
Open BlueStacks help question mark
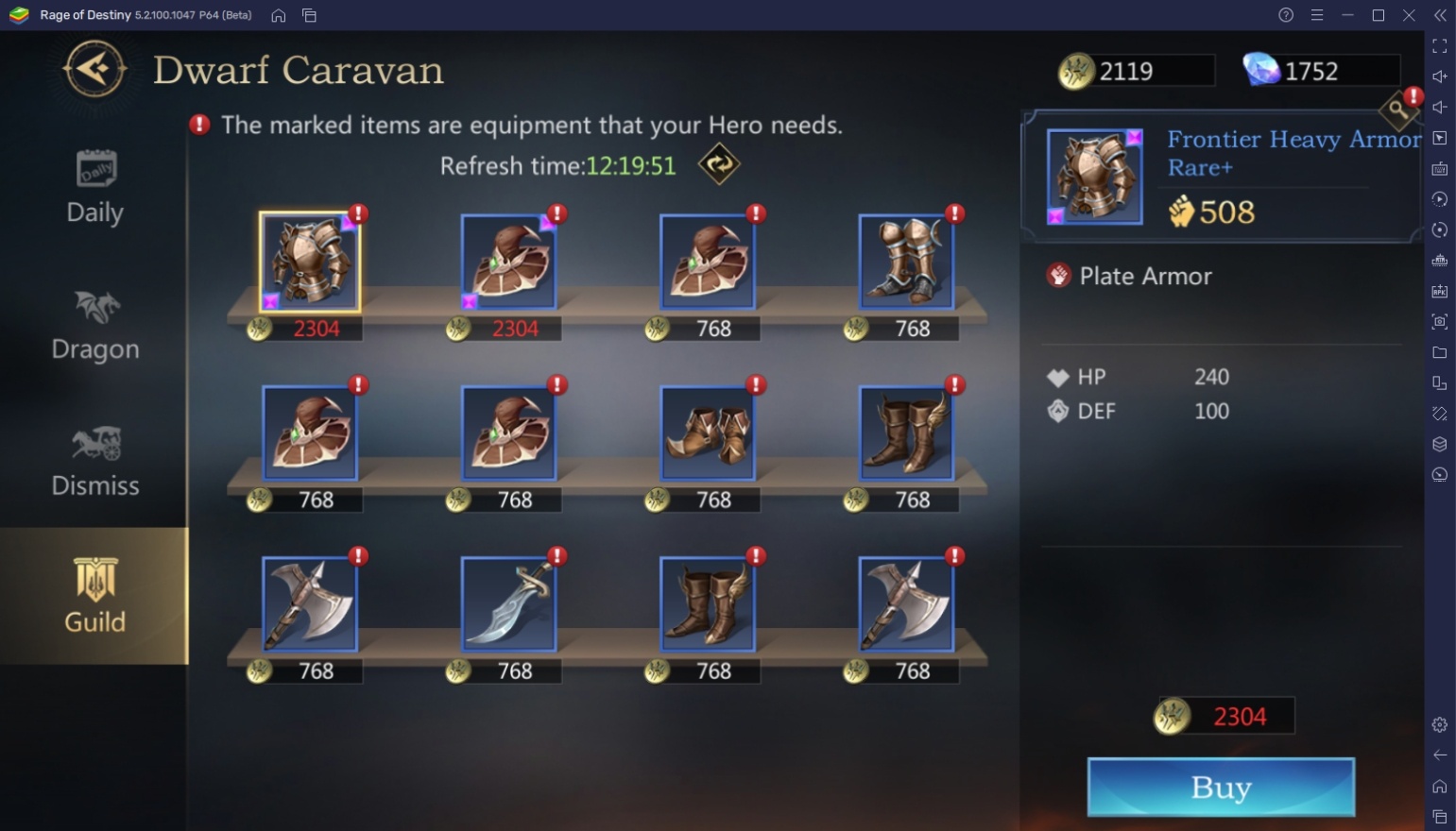click(x=1286, y=15)
